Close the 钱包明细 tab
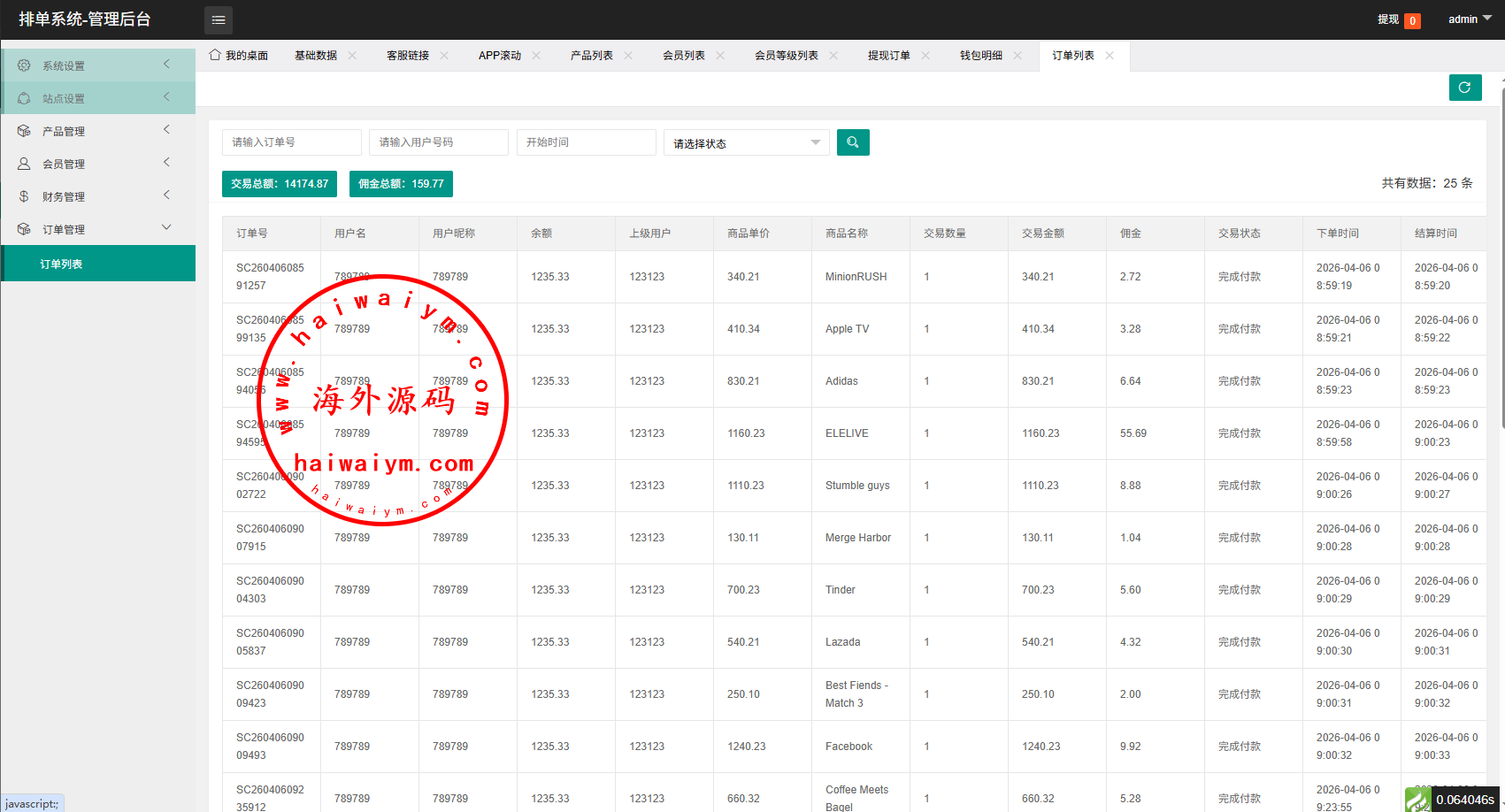Image resolution: width=1505 pixels, height=812 pixels. tap(1017, 56)
